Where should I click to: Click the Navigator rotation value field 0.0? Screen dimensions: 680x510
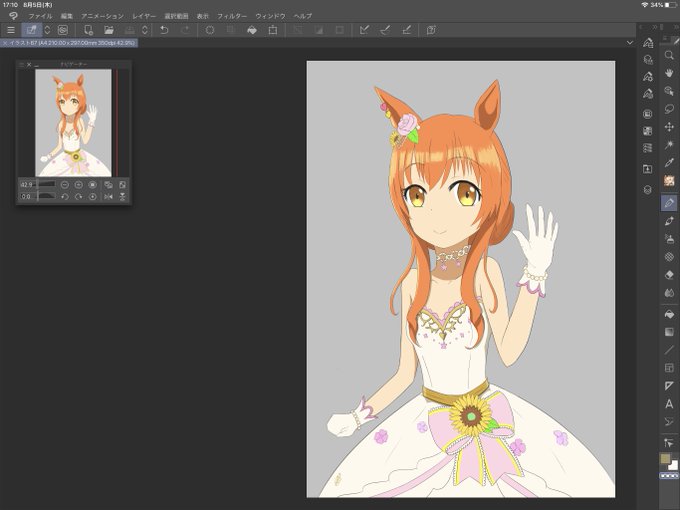pyautogui.click(x=27, y=196)
